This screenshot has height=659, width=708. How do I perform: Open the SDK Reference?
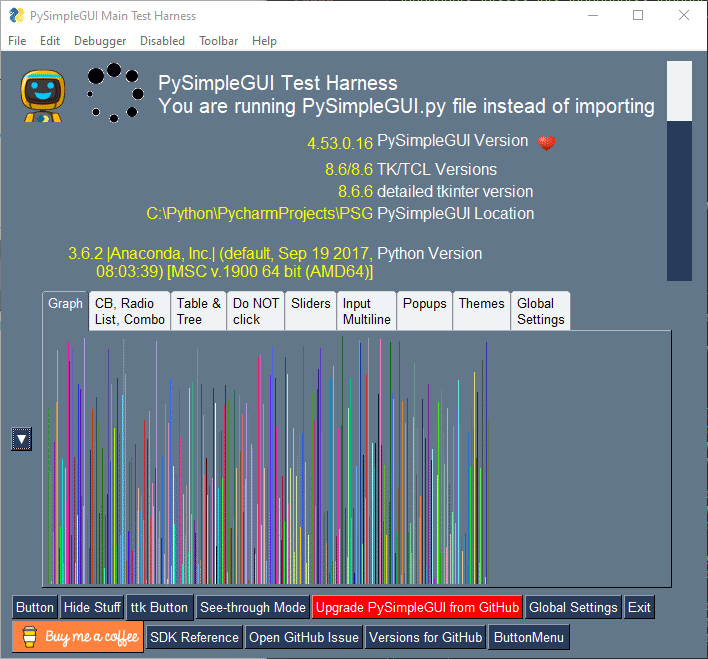(x=194, y=637)
